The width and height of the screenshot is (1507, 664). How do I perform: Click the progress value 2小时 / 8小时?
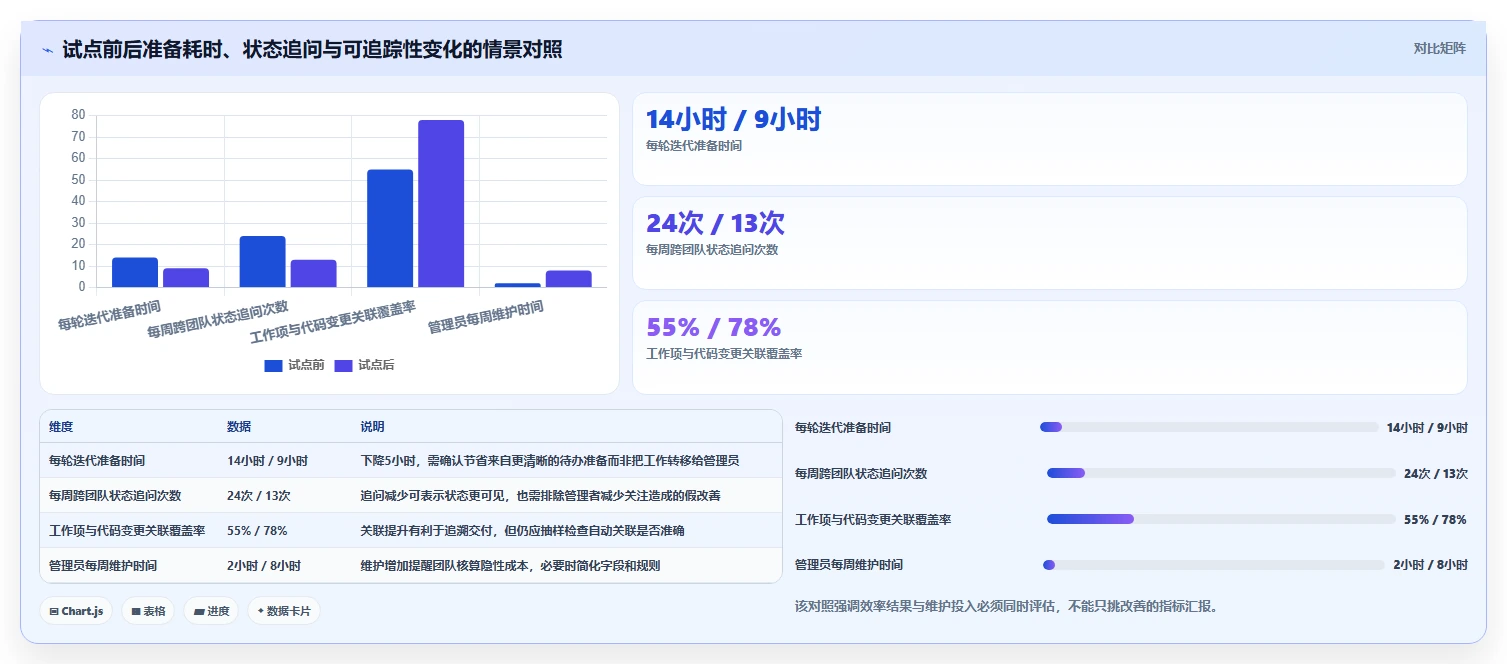pos(1430,565)
